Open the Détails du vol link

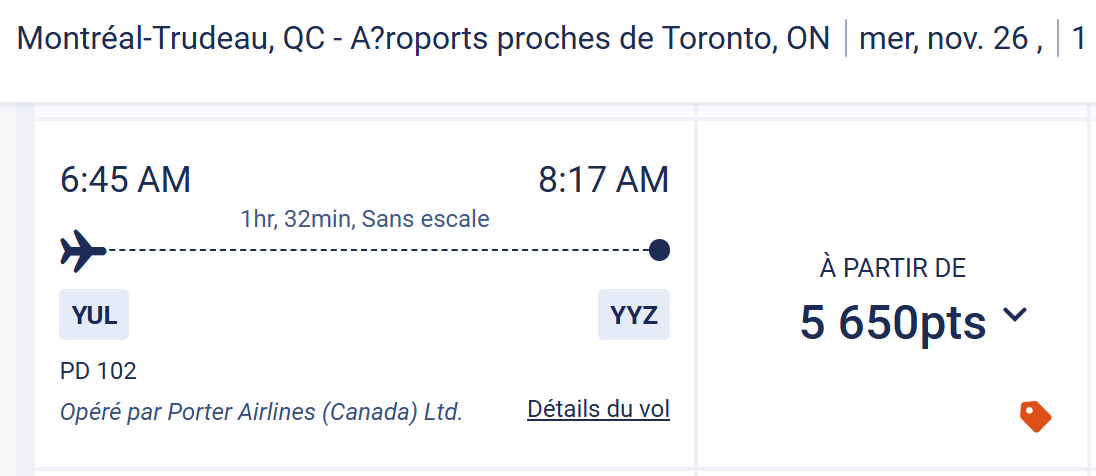[x=598, y=409]
